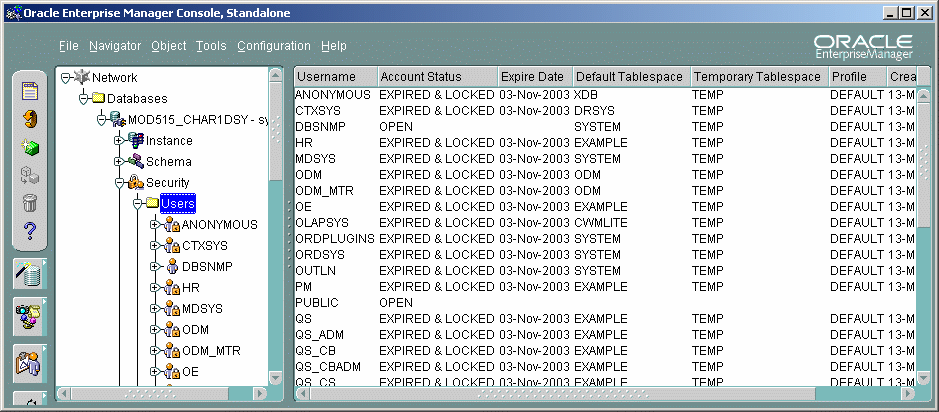The width and height of the screenshot is (939, 412).
Task: Click the Databases folder icon
Action: (99, 98)
